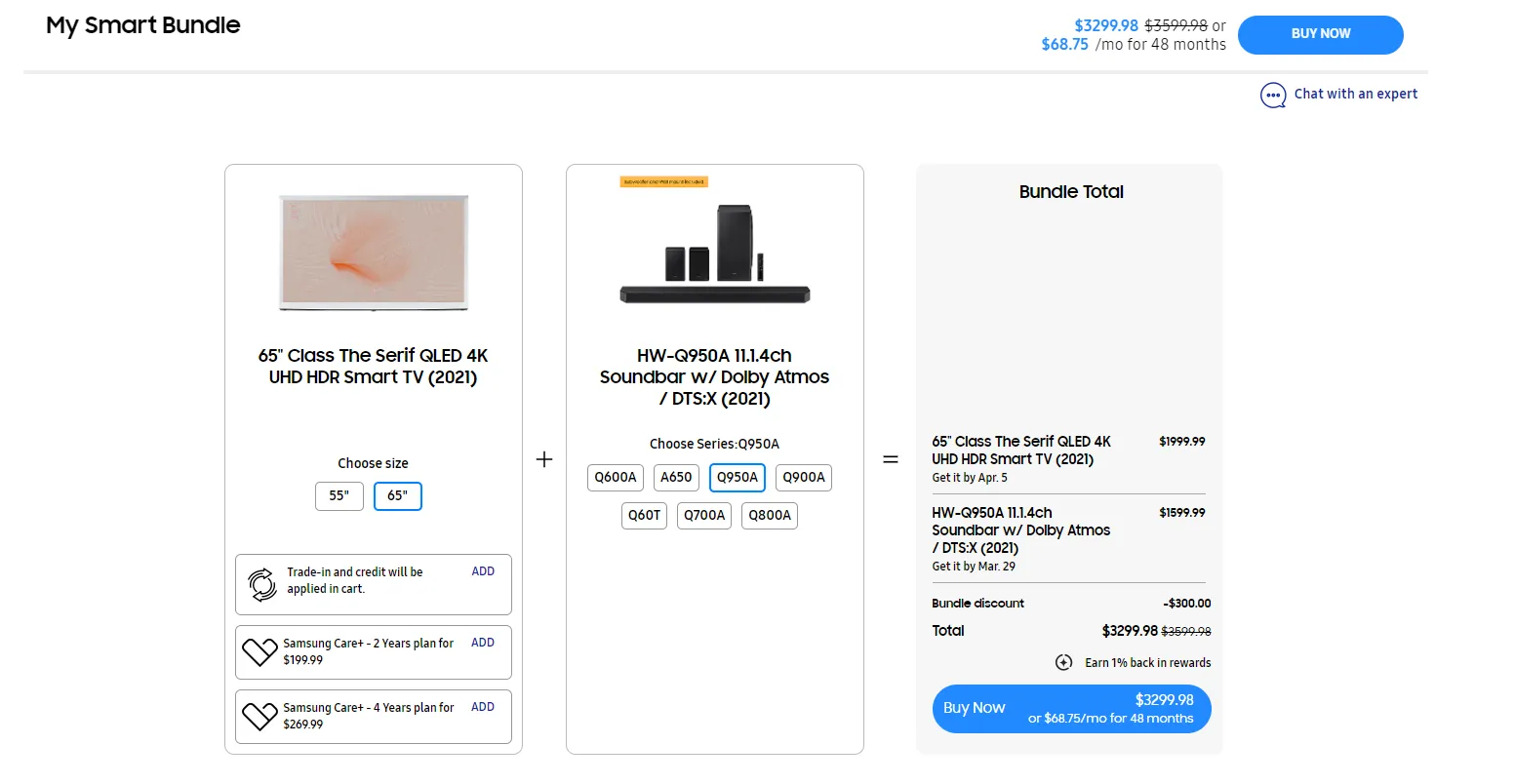Click the trade-in recycle arrows icon

point(261,584)
